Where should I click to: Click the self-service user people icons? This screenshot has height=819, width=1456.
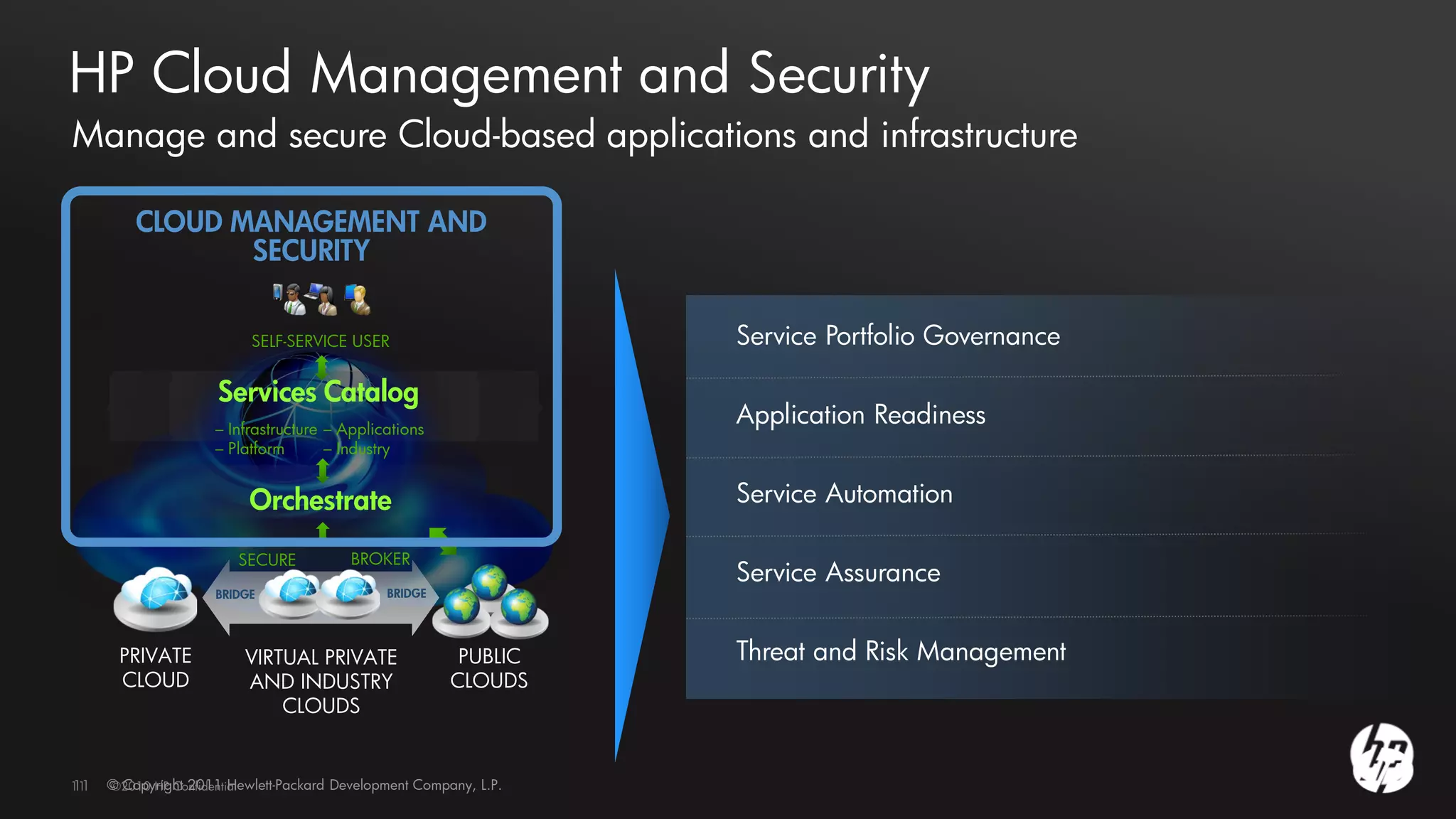321,299
